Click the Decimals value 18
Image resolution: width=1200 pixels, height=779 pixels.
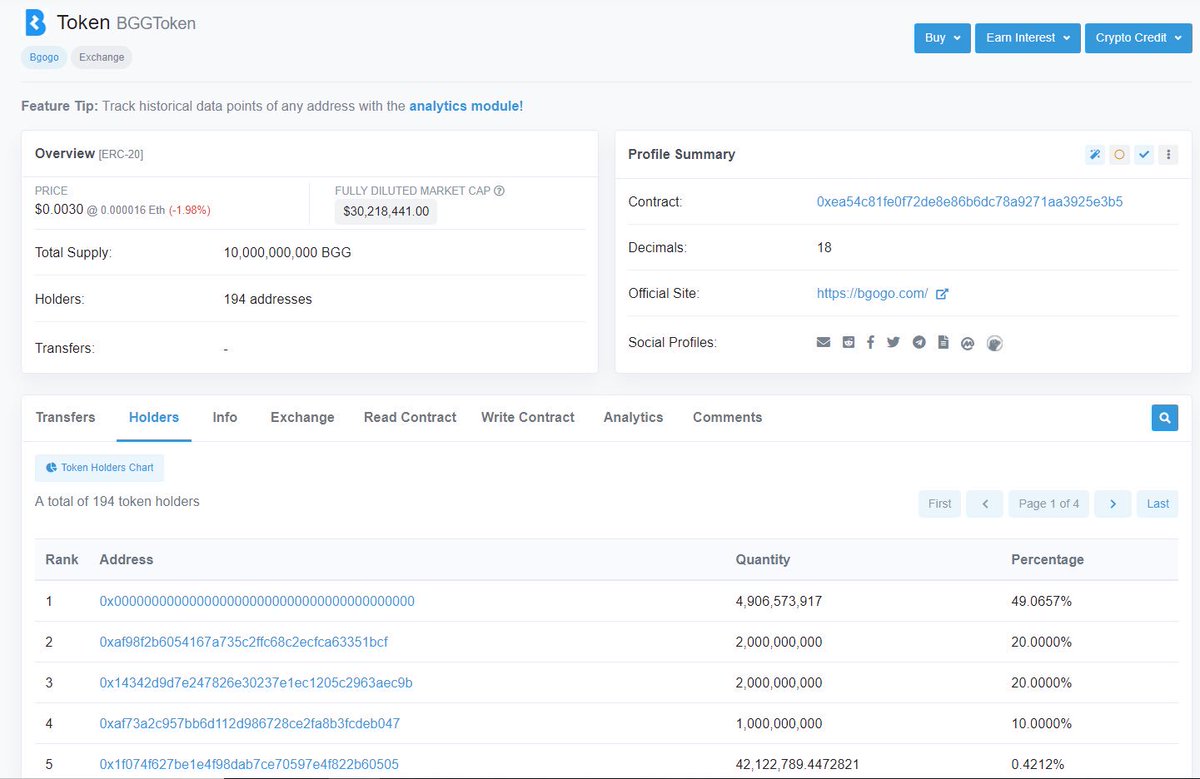(x=824, y=247)
